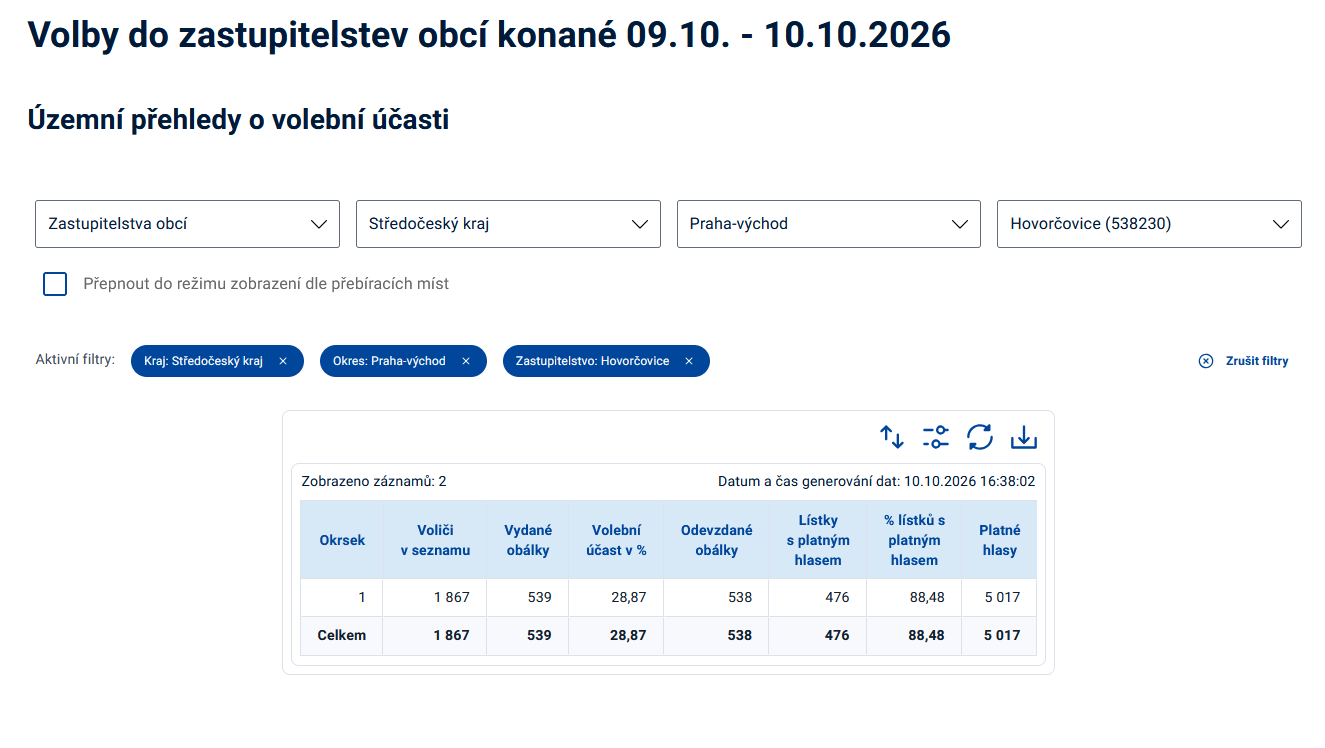Click the Aktivní filtry label
The image size is (1325, 748).
click(75, 360)
